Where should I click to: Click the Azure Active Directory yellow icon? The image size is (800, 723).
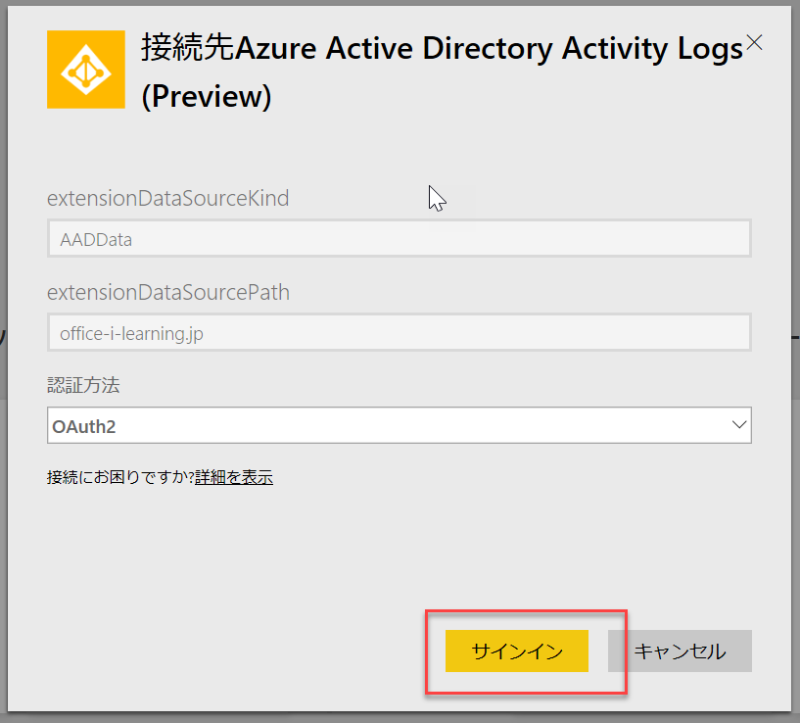click(86, 69)
